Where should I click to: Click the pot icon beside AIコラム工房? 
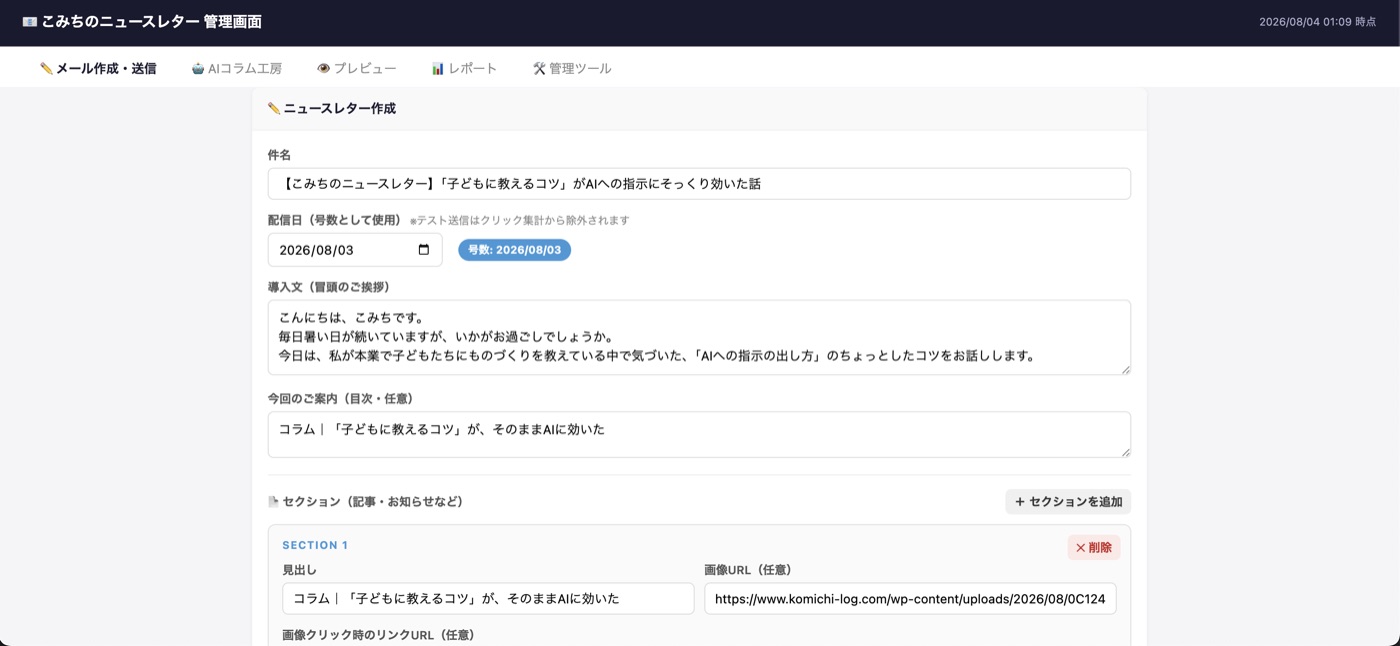[198, 69]
